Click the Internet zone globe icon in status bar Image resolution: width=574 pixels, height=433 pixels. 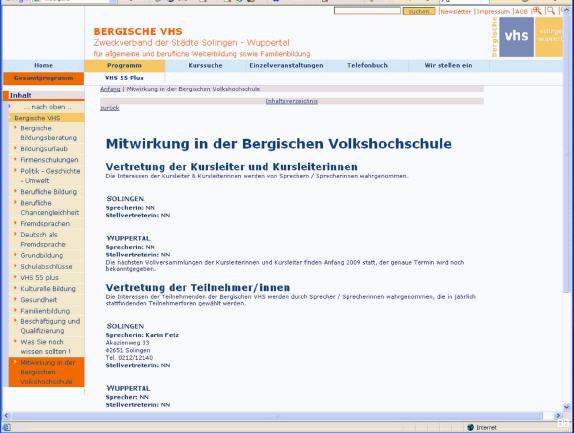tap(470, 427)
